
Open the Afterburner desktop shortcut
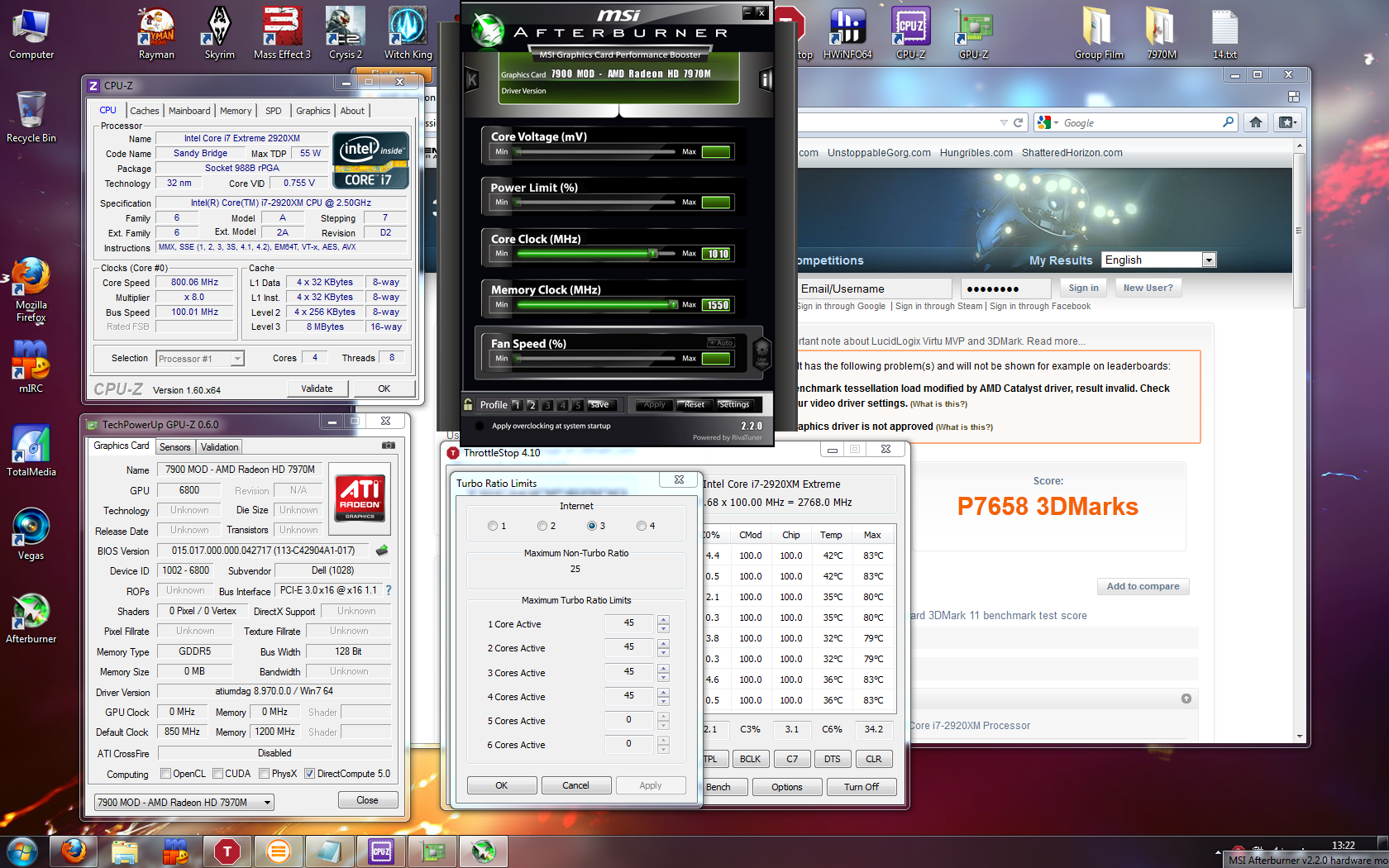[x=31, y=618]
